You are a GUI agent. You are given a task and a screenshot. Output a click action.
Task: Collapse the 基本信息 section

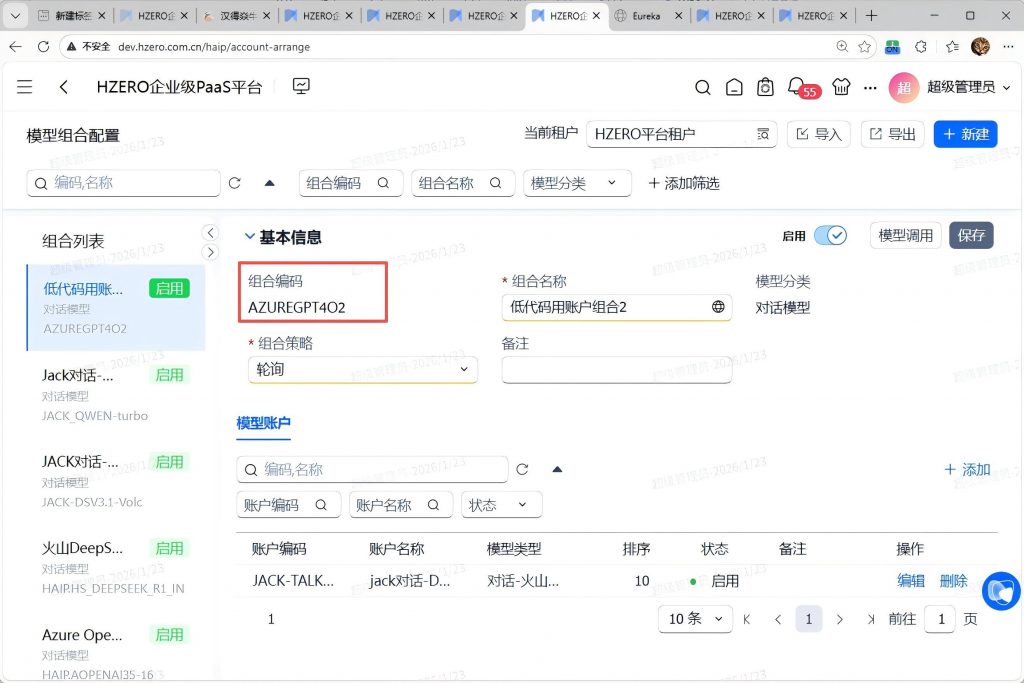click(x=250, y=237)
